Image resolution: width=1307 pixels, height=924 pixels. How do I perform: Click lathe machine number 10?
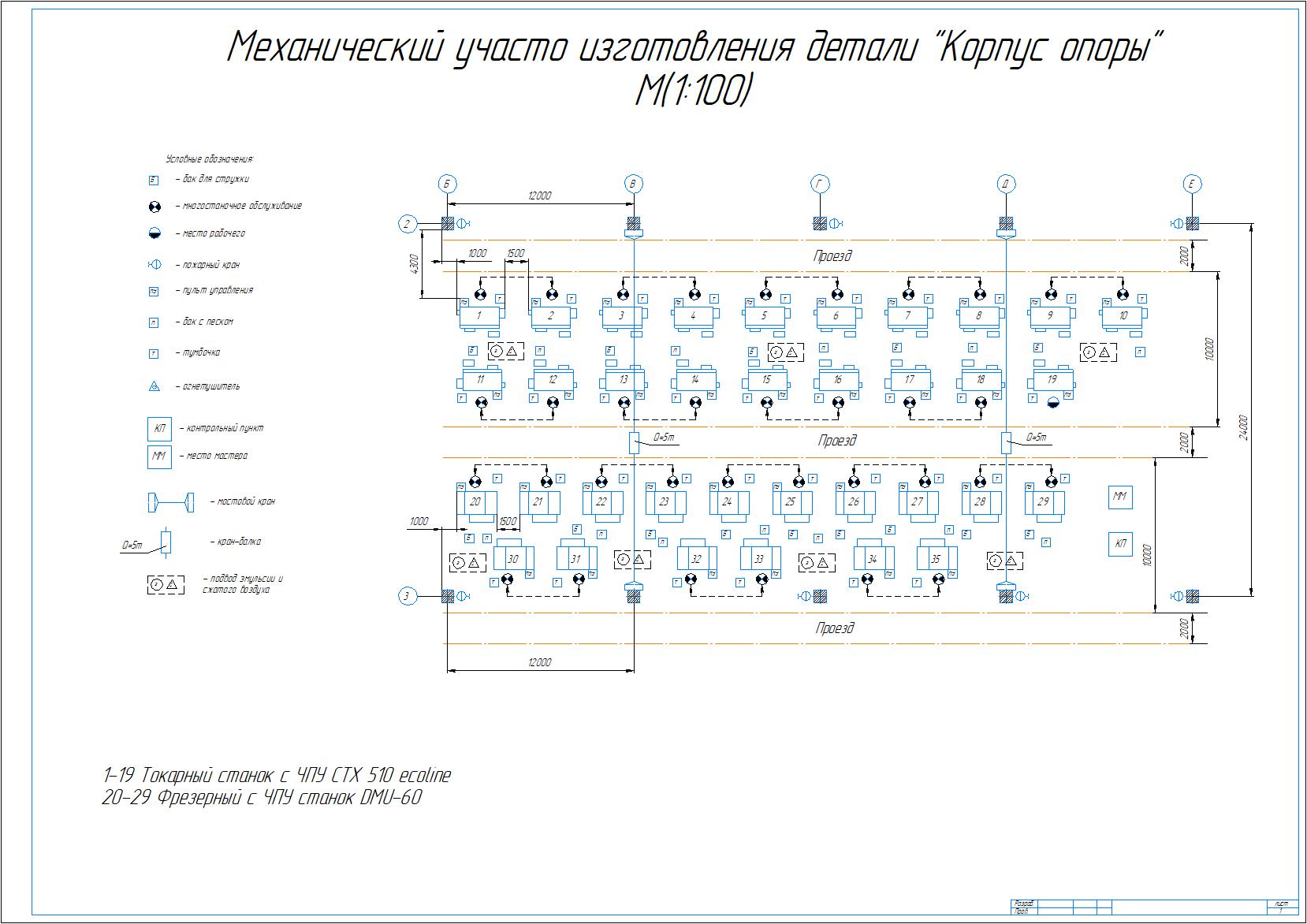[x=1123, y=316]
